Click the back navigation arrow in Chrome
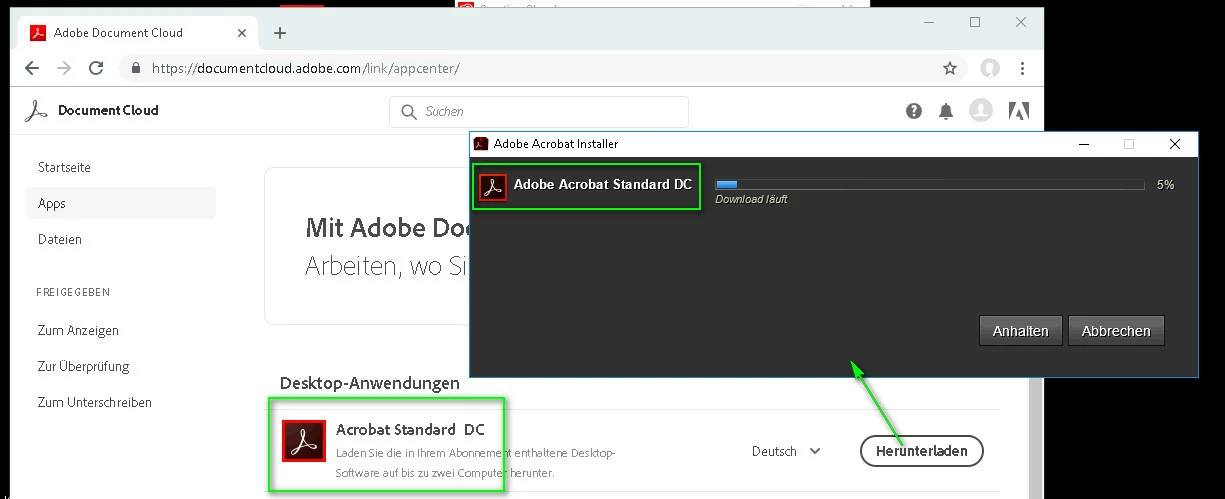1225x499 pixels. [31, 68]
